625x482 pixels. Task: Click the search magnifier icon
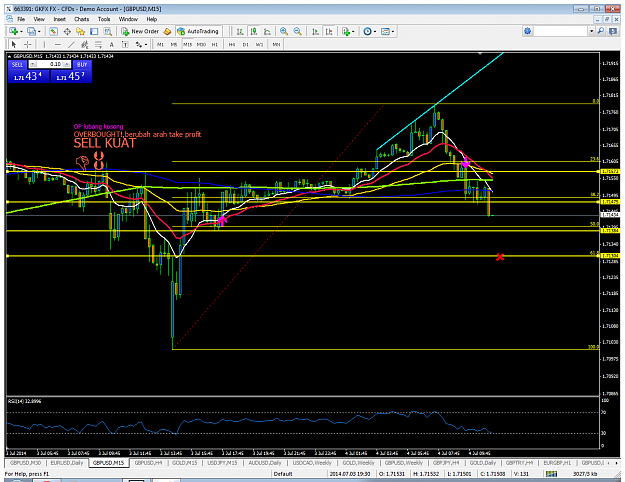601,31
